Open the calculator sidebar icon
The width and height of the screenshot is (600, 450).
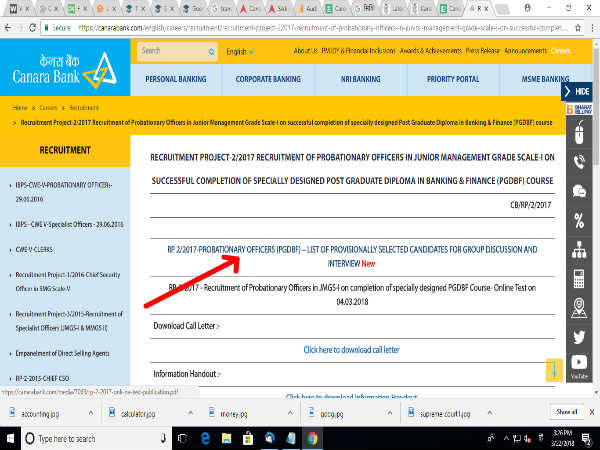pyautogui.click(x=579, y=279)
